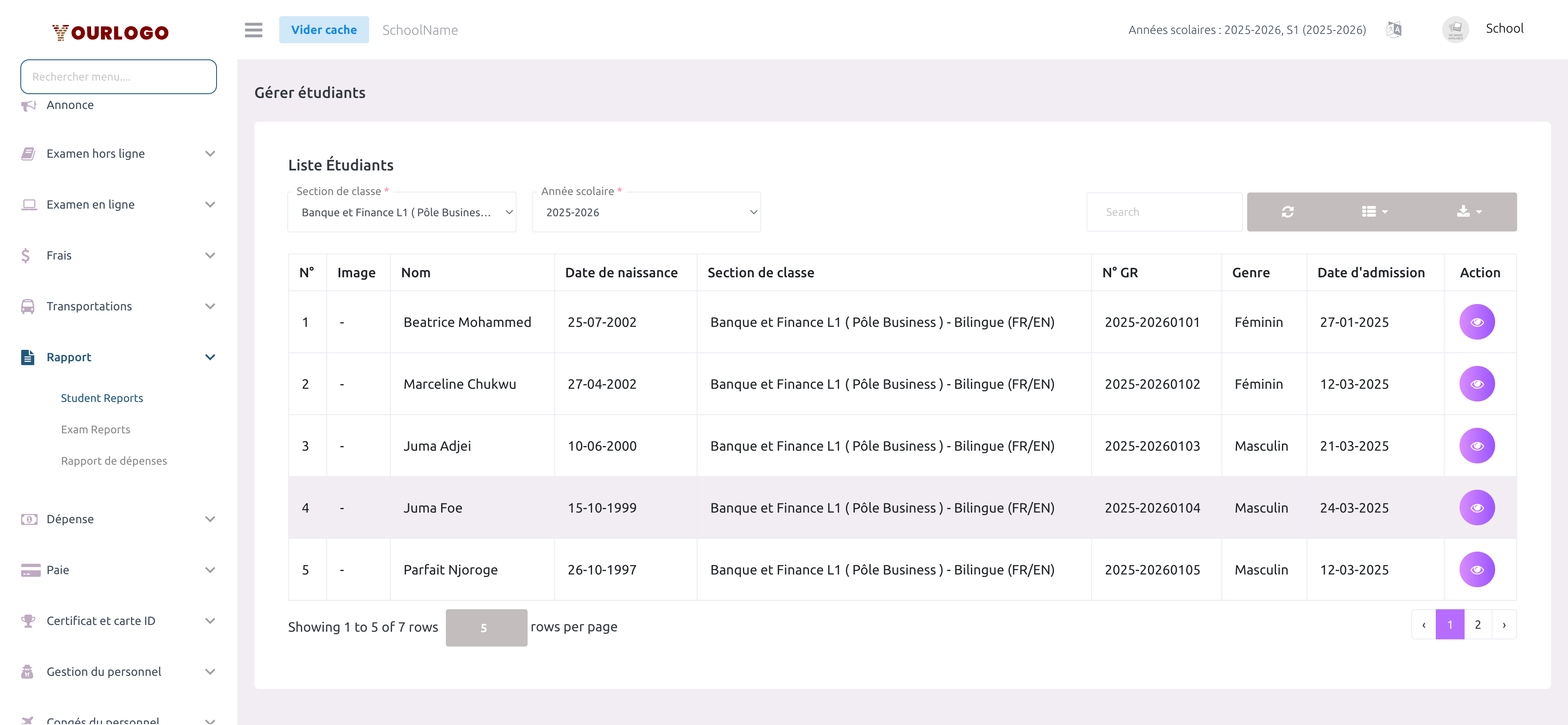The height and width of the screenshot is (725, 1568).
Task: Open the Année scolaire dropdown
Action: (646, 212)
